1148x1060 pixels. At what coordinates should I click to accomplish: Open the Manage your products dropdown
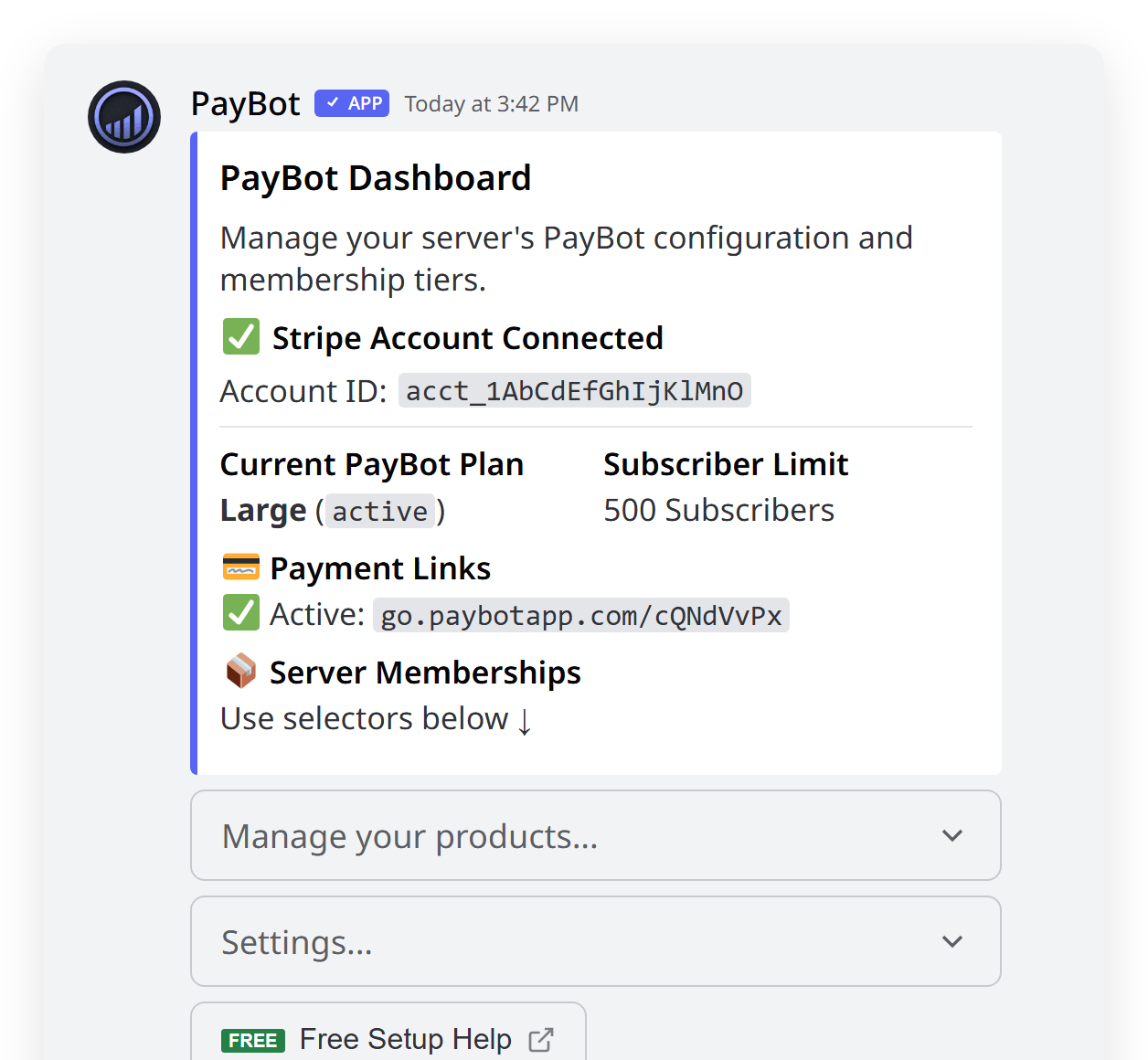595,836
